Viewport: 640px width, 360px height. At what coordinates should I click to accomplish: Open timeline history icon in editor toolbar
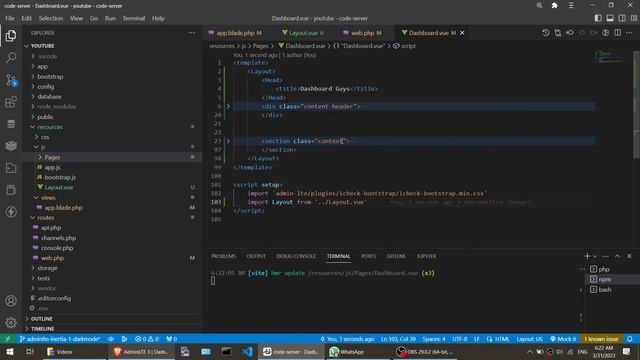(x=545, y=33)
